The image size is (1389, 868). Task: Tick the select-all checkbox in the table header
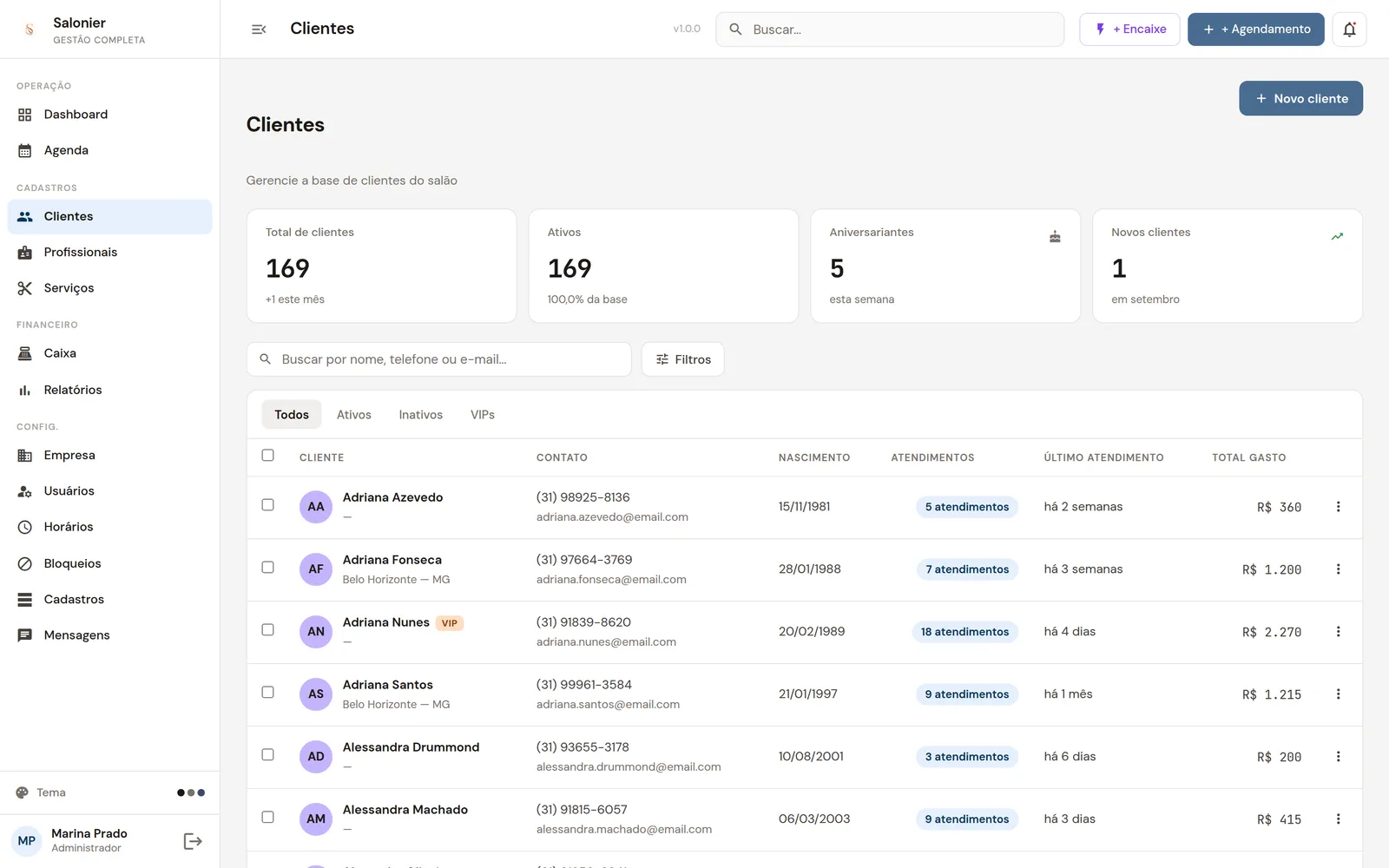click(267, 456)
